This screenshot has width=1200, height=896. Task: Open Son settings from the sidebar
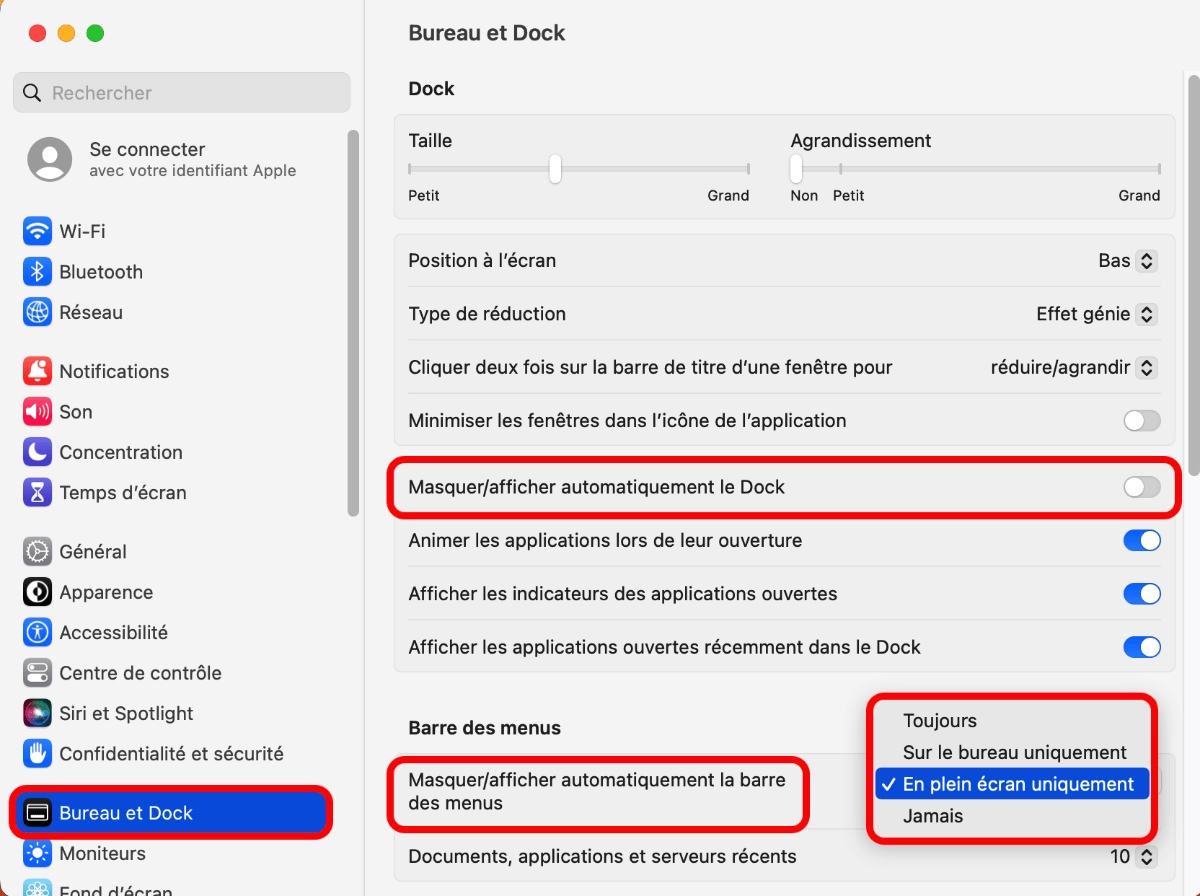(70, 411)
